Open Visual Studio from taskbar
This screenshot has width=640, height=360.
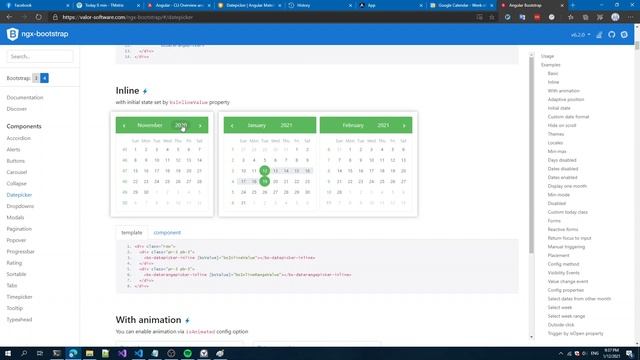pos(122,353)
